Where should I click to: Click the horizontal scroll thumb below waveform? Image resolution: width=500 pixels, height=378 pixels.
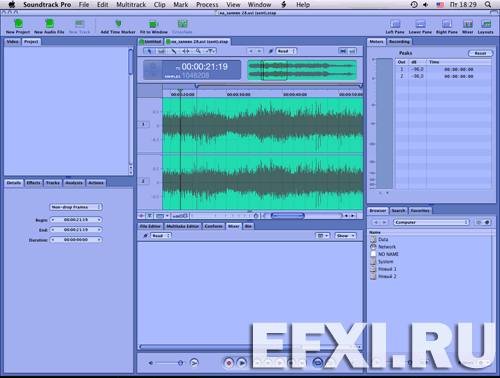click(x=287, y=216)
